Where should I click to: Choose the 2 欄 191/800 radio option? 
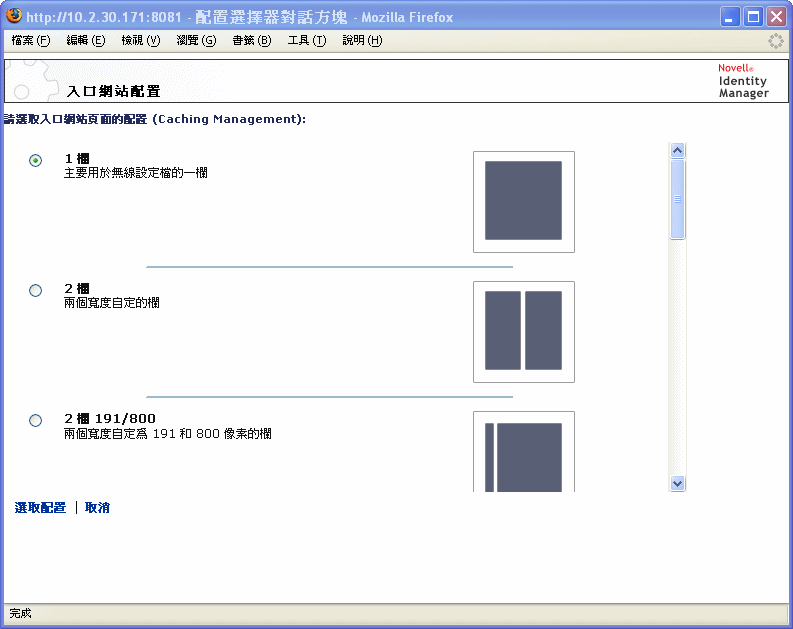(35, 420)
